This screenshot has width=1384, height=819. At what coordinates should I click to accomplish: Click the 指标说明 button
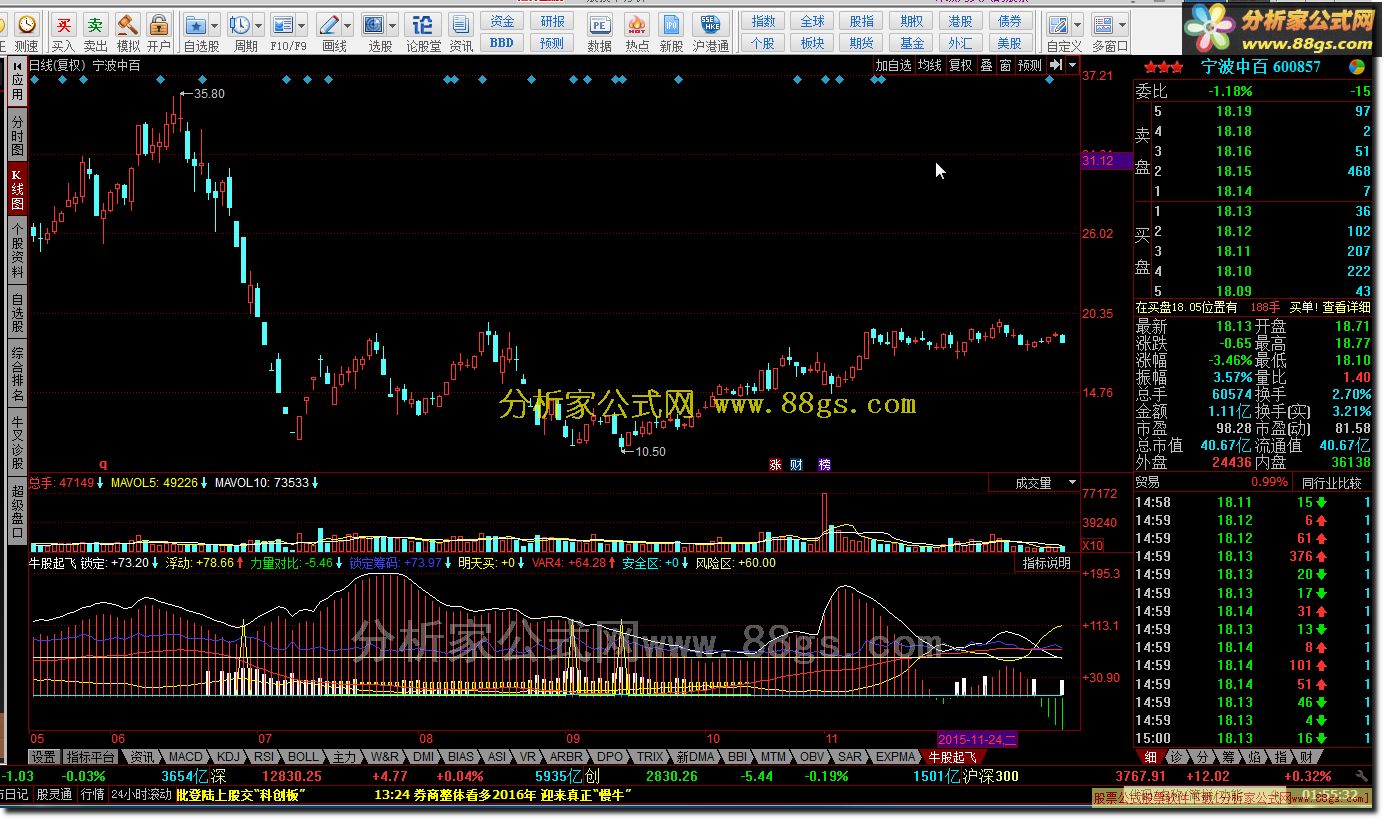pyautogui.click(x=1046, y=563)
